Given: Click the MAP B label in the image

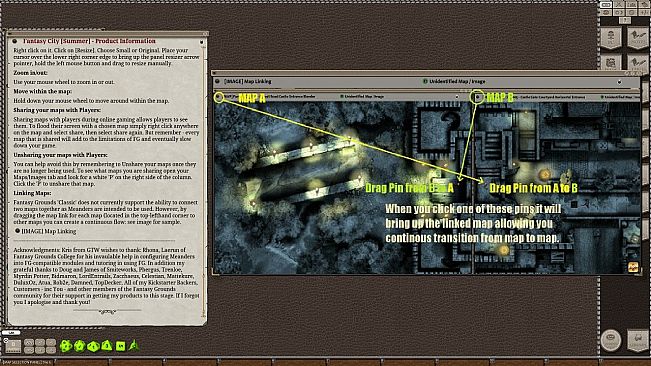Looking at the screenshot, I should 499,98.
